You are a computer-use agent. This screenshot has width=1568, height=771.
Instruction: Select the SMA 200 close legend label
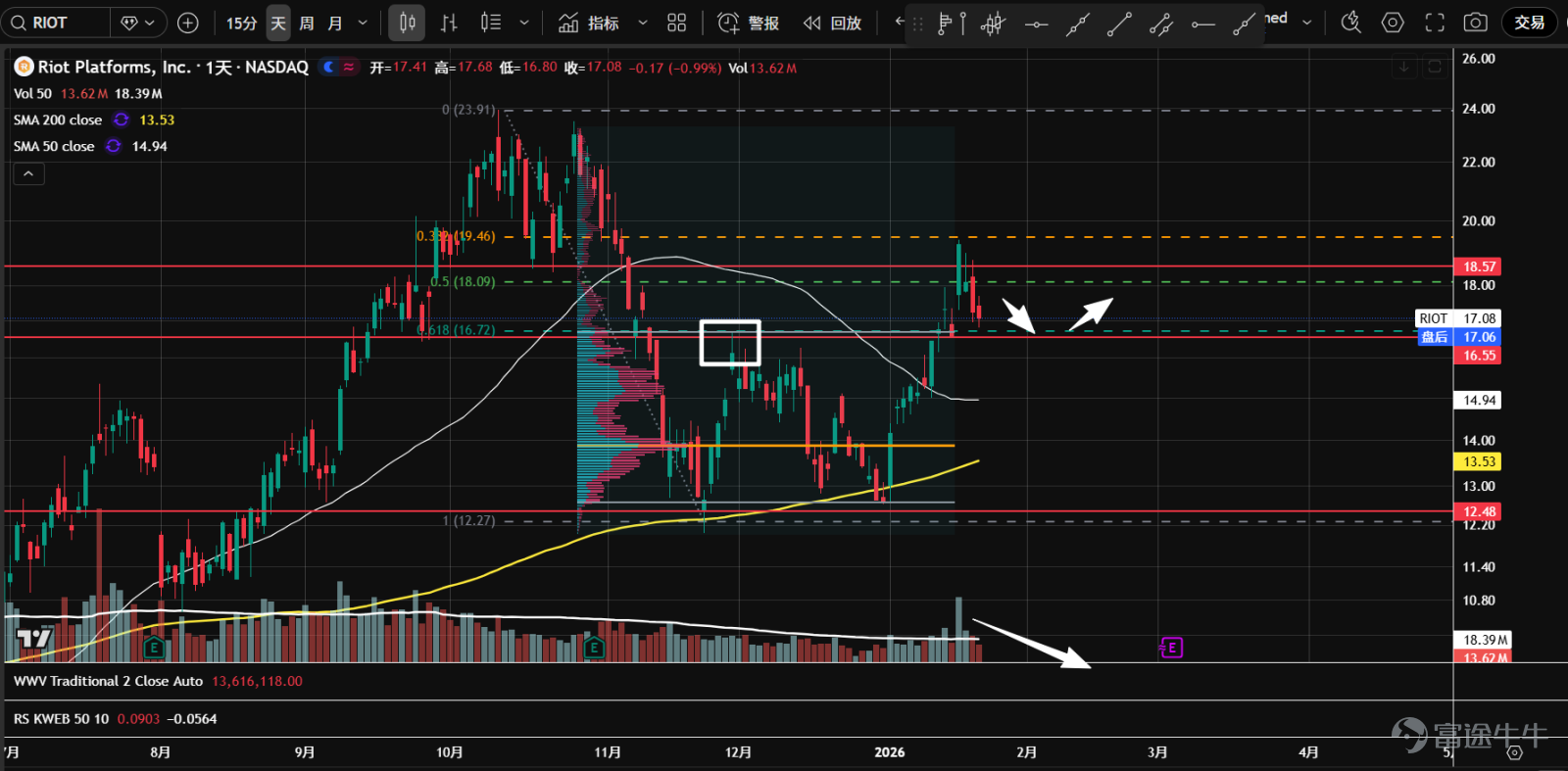click(58, 120)
